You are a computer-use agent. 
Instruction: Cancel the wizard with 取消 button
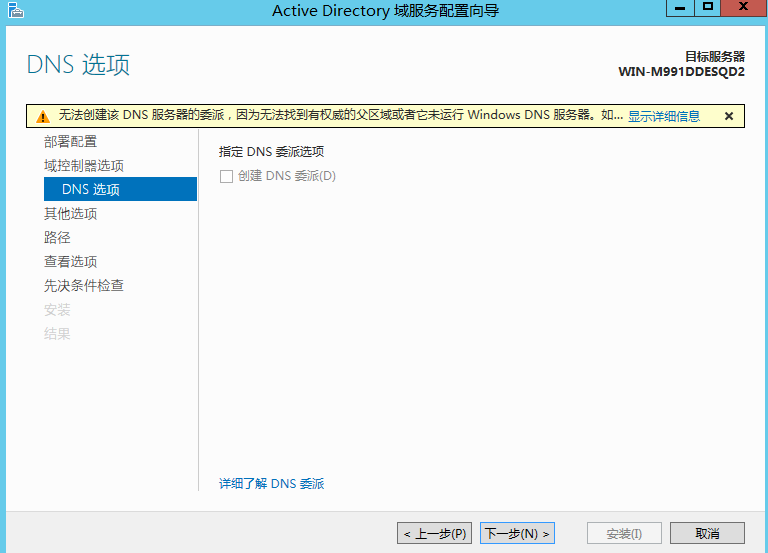coord(707,533)
